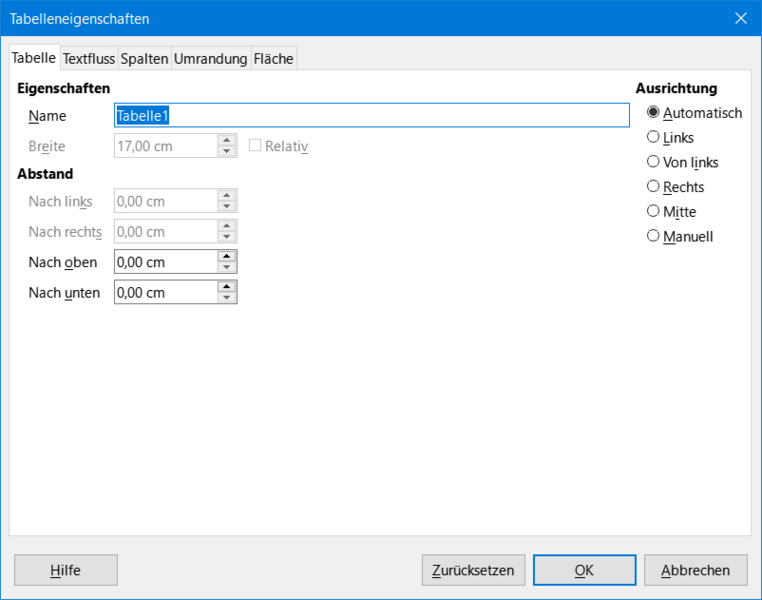The width and height of the screenshot is (762, 600).
Task: Go to the Umrandung tab
Action: click(211, 59)
